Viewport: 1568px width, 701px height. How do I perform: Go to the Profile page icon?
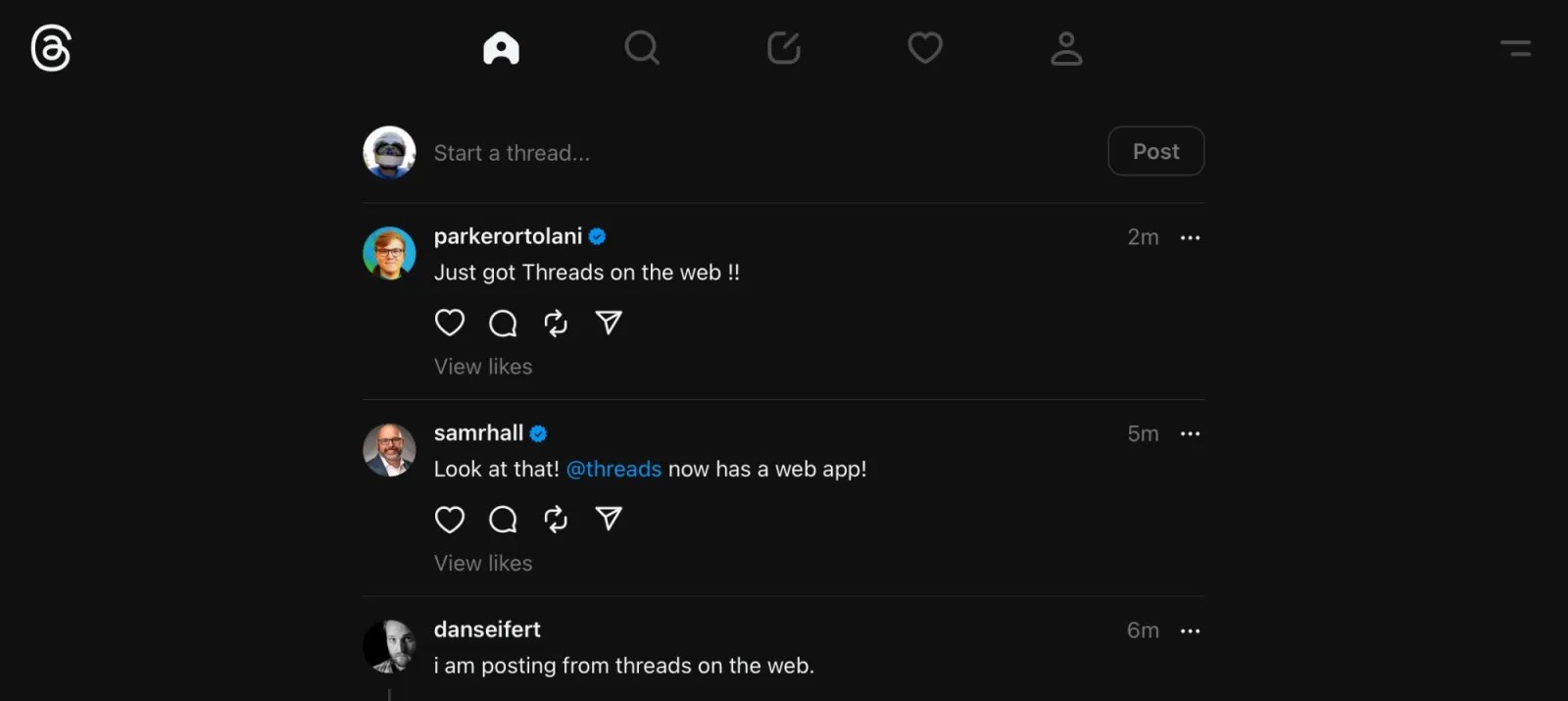click(x=1066, y=48)
